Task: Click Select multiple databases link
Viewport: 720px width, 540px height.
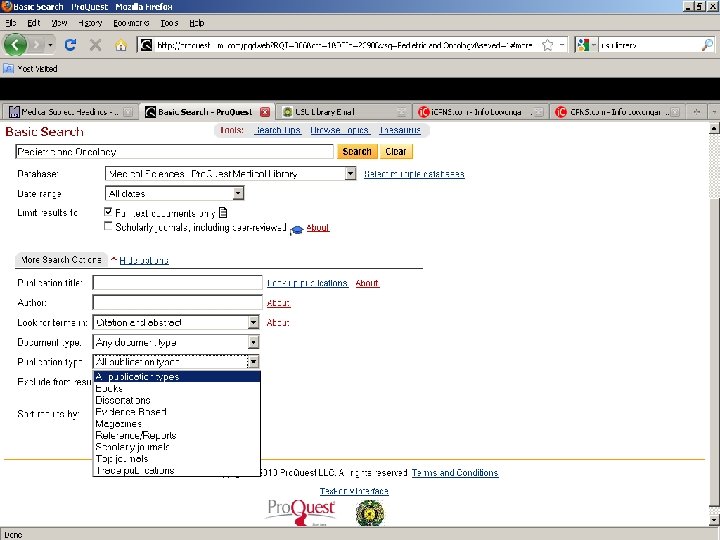Action: coord(414,174)
